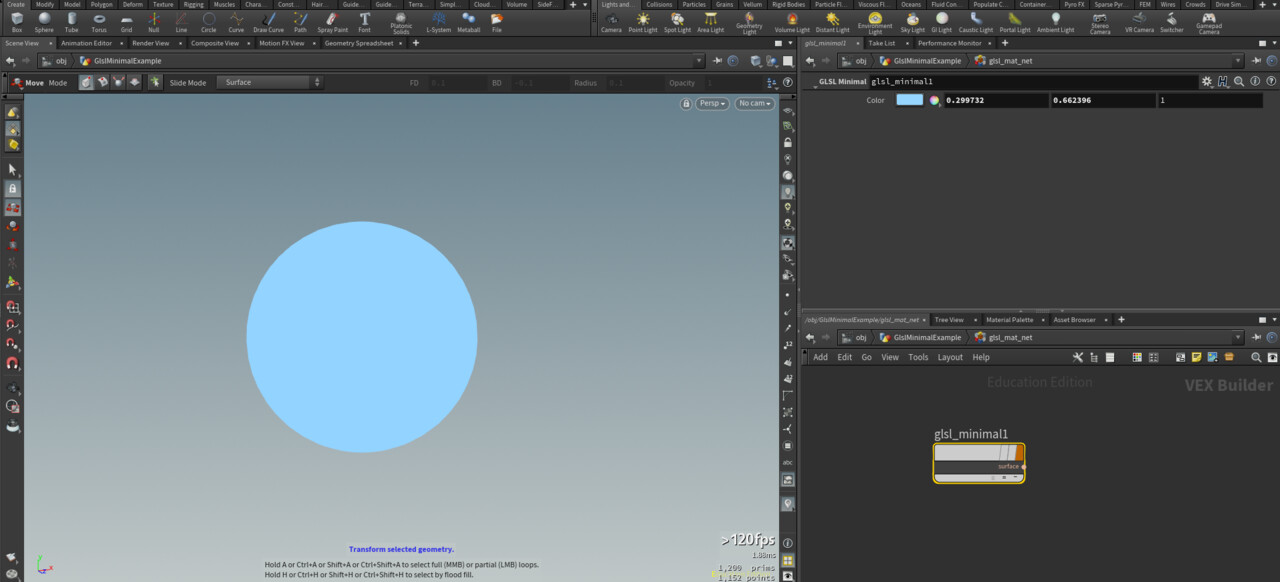Open the Tools menu in the network editor
This screenshot has width=1280, height=582.
tap(918, 356)
